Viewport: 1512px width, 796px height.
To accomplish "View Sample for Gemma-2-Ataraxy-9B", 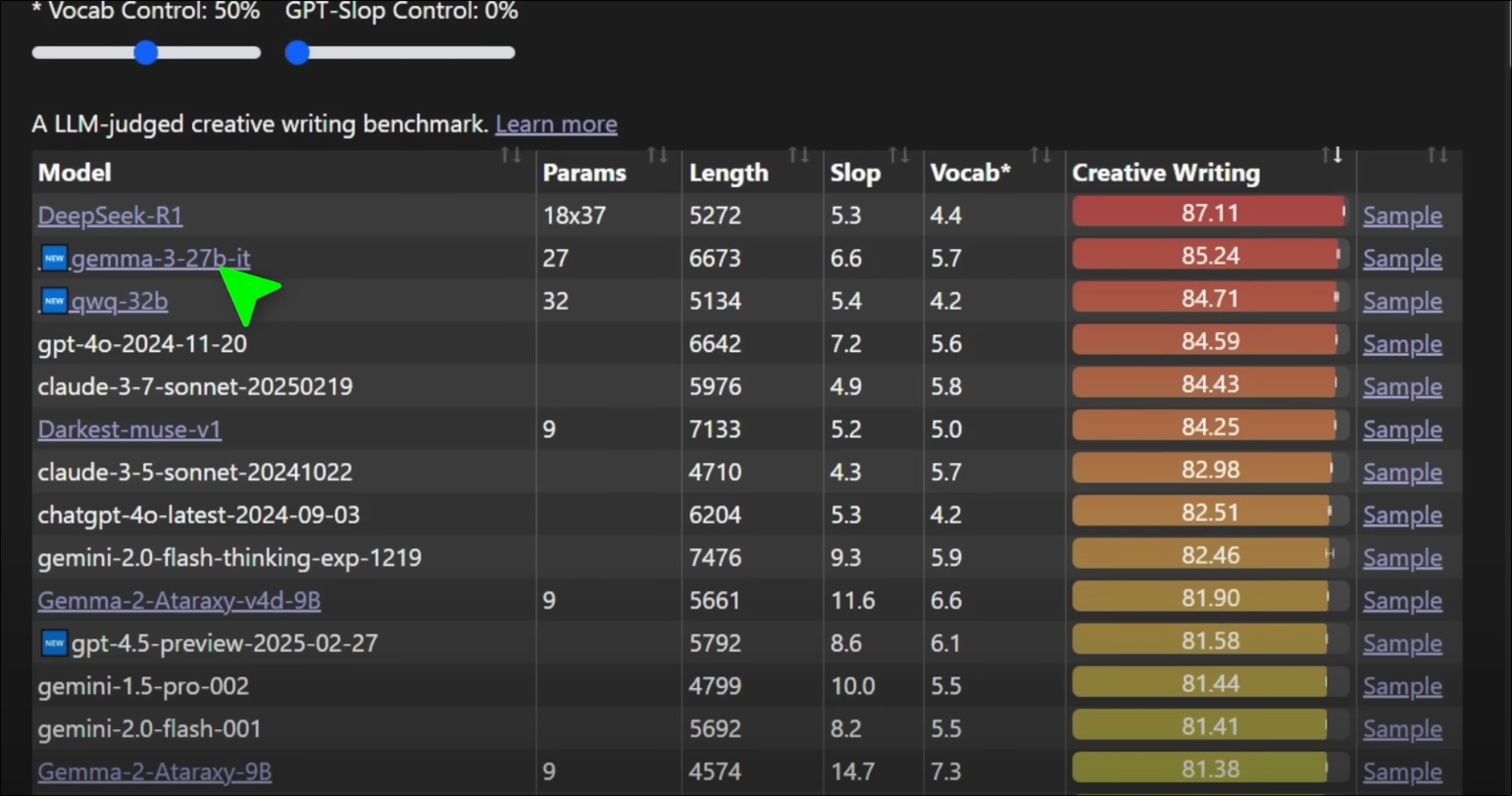I will pos(1402,772).
